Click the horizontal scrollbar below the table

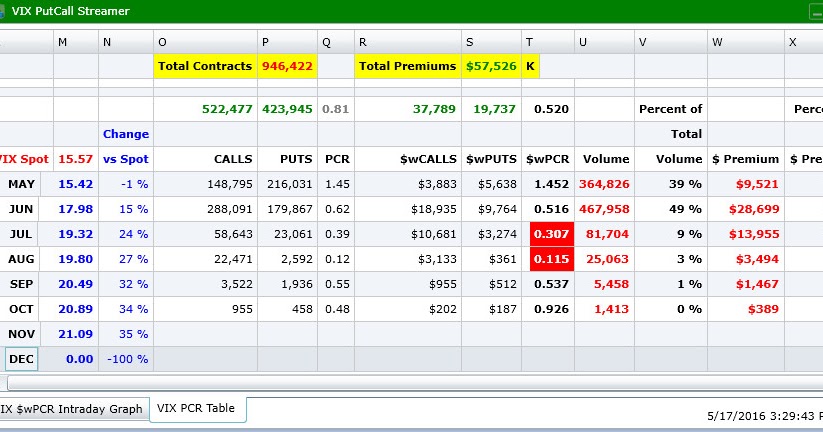(415, 383)
